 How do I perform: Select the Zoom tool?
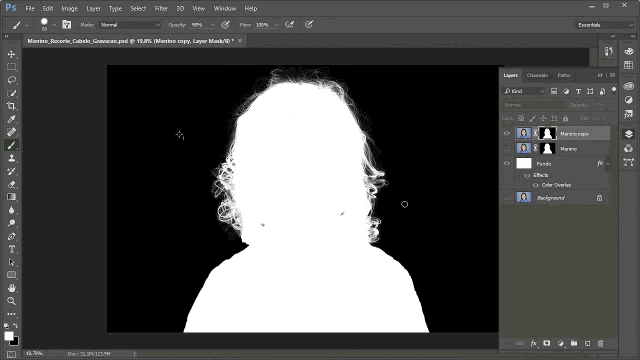(11, 301)
